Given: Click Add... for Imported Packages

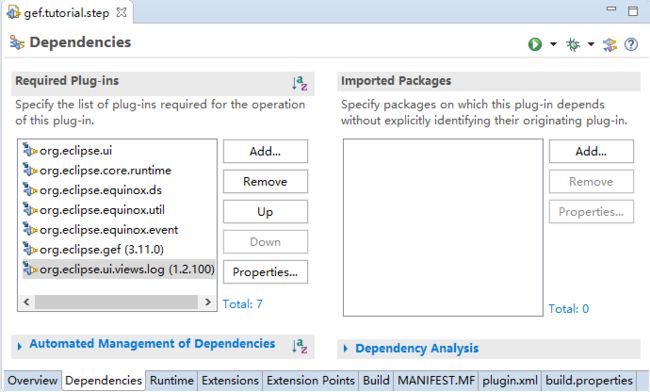Looking at the screenshot, I should pyautogui.click(x=591, y=151).
